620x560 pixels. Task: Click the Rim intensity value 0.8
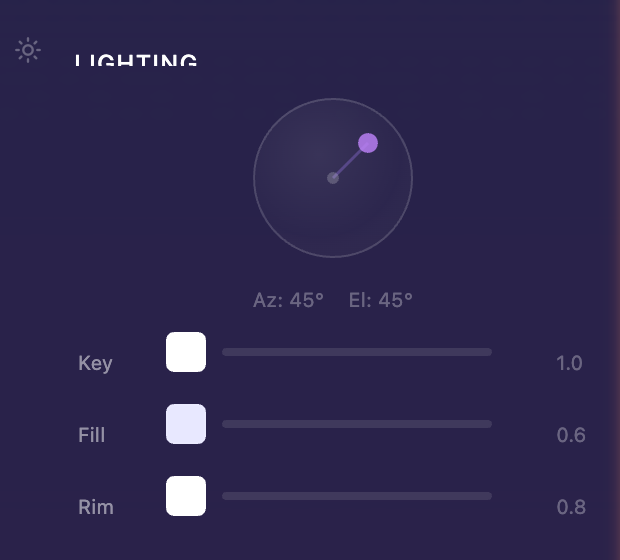571,507
